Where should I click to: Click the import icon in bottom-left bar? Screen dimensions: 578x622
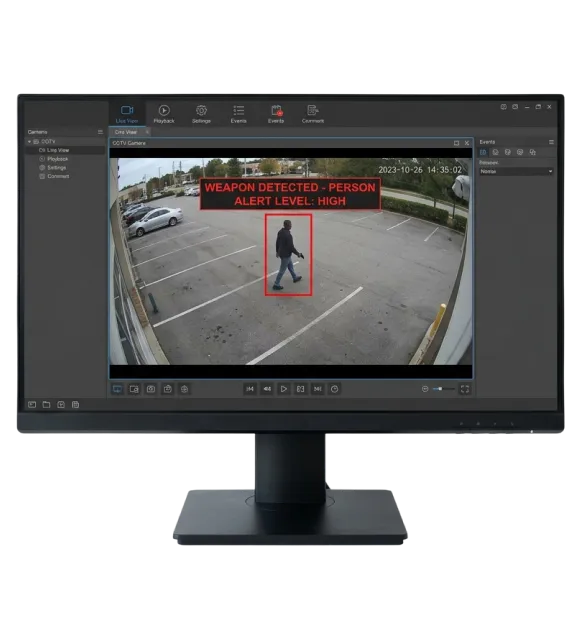click(x=61, y=405)
